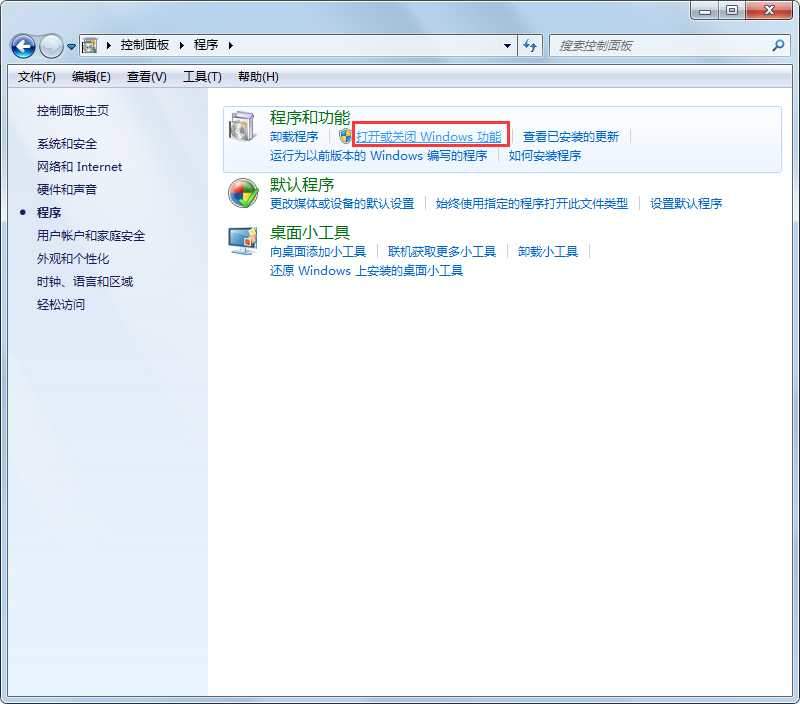800x704 pixels.
Task: Click the Control Panel icon in breadcrumb bar
Action: (91, 45)
